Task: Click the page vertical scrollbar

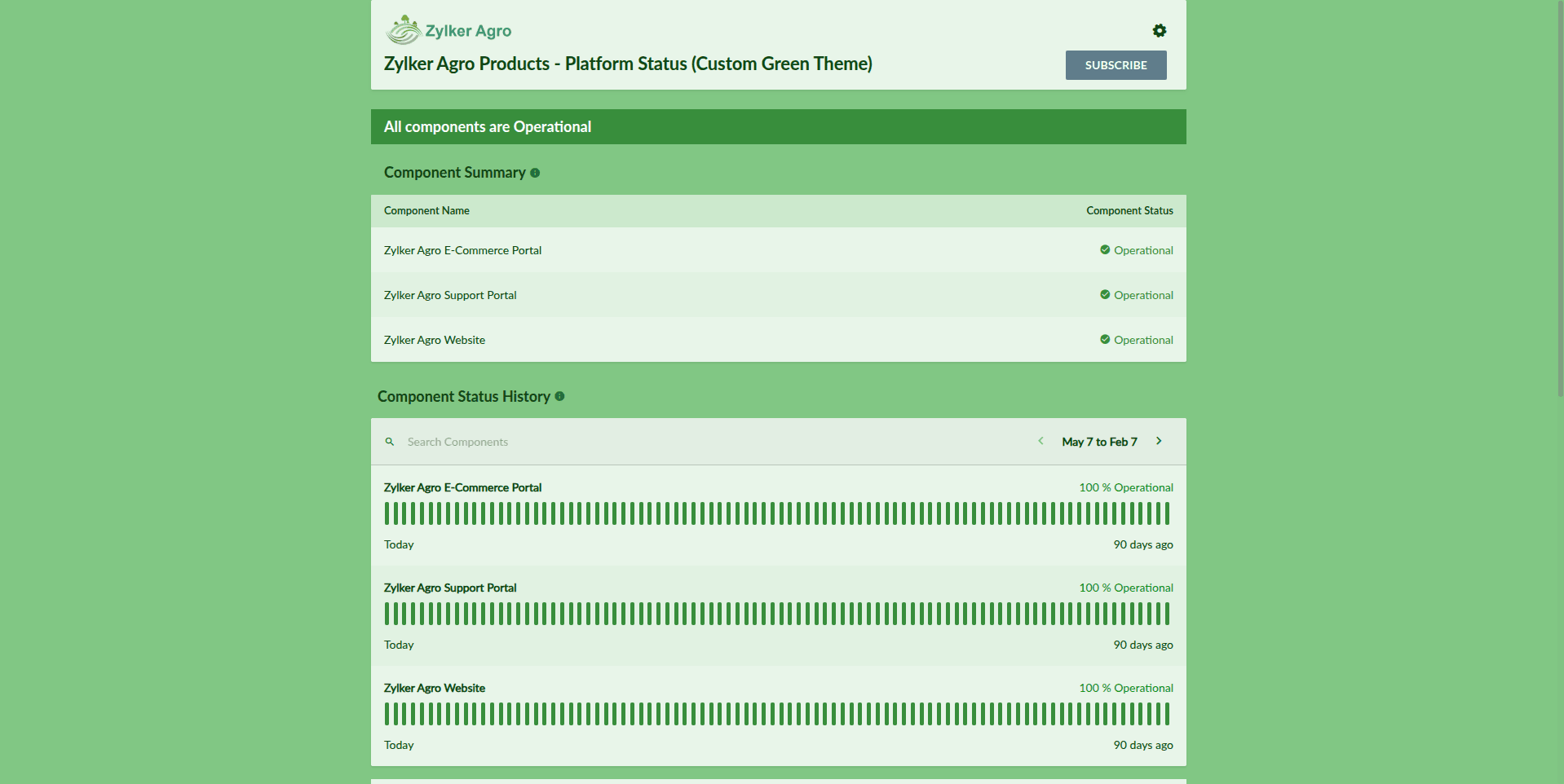Action: 1560,198
